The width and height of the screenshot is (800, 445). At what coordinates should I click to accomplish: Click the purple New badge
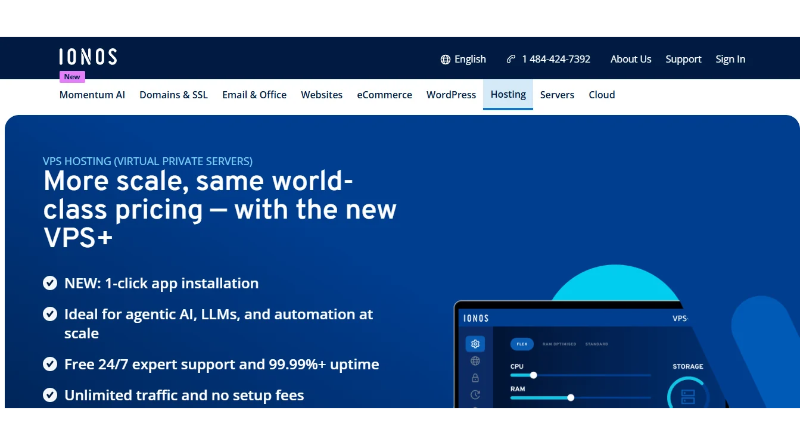tap(72, 77)
